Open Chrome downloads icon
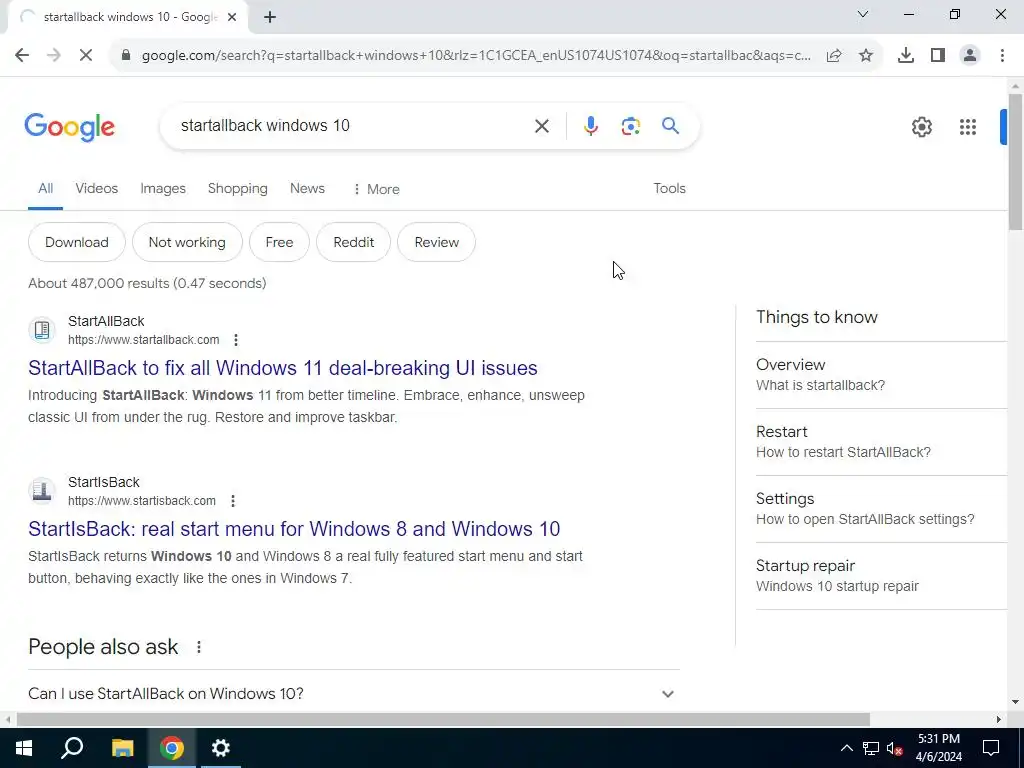The width and height of the screenshot is (1024, 768). [x=906, y=56]
